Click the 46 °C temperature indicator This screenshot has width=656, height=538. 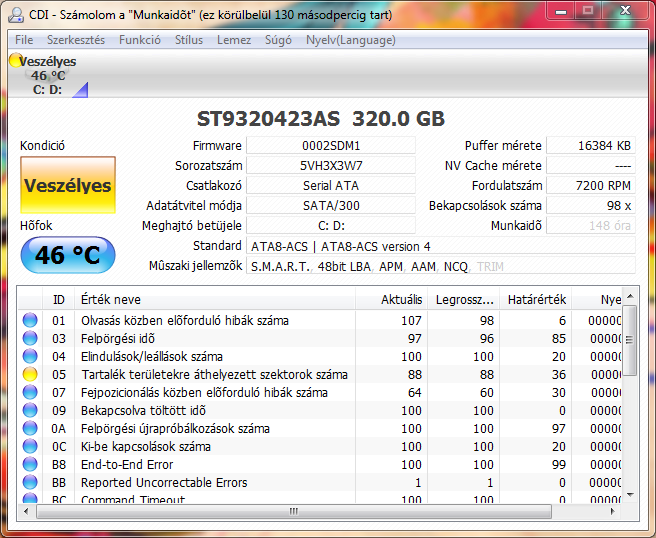tap(68, 255)
